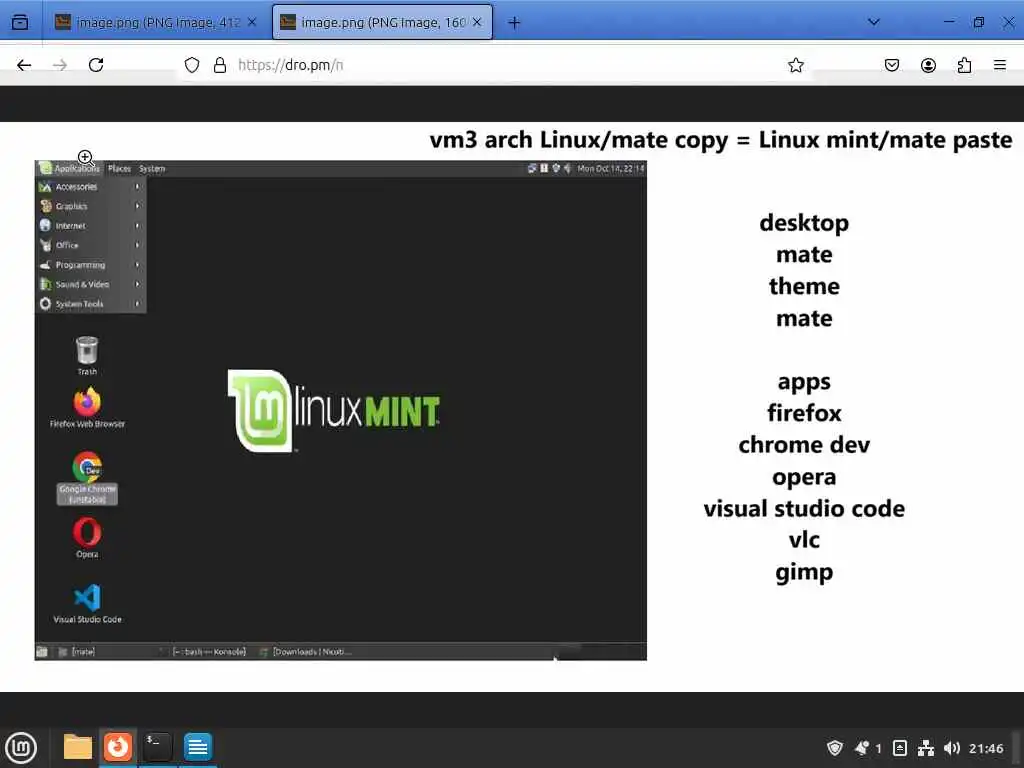The height and width of the screenshot is (768, 1024).
Task: Open the Linux Mint start menu
Action: (x=21, y=748)
